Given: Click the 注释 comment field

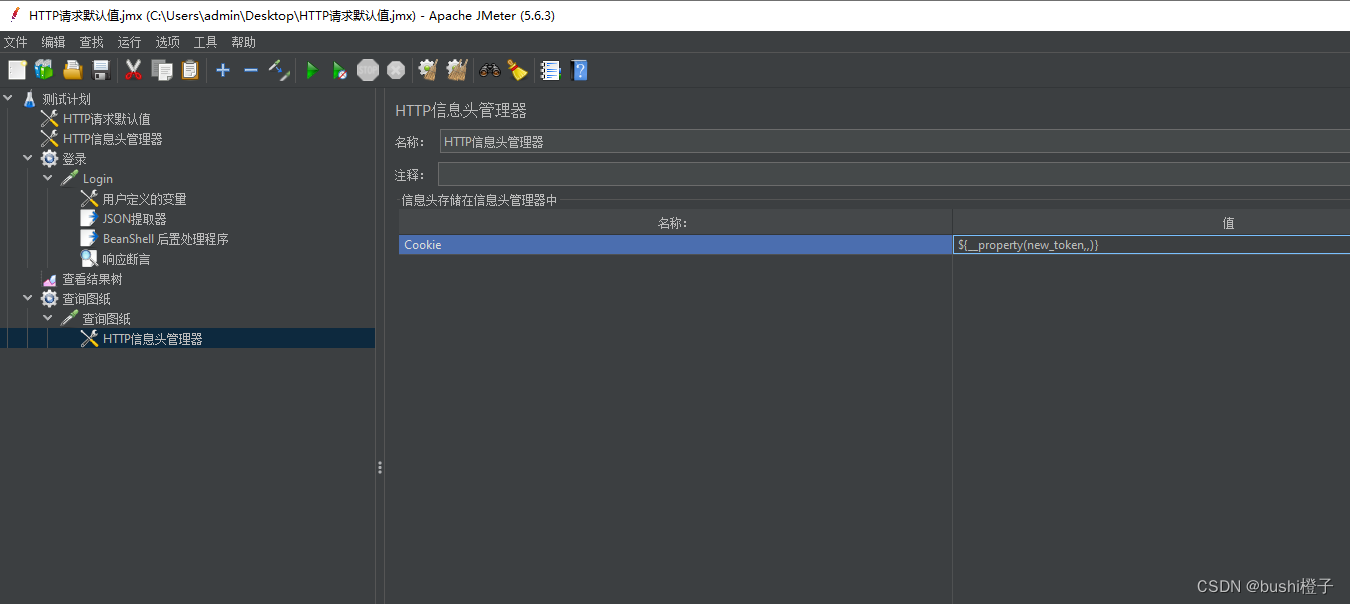Looking at the screenshot, I should pos(894,175).
